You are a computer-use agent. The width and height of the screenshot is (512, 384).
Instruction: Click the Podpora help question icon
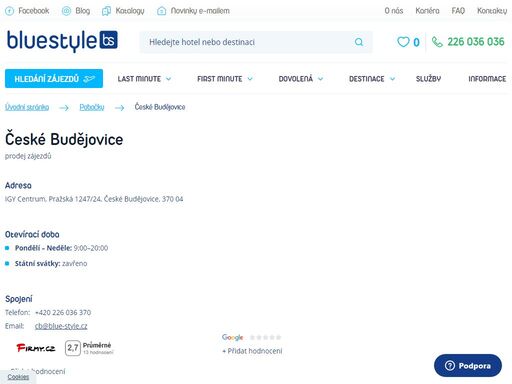[449, 366]
